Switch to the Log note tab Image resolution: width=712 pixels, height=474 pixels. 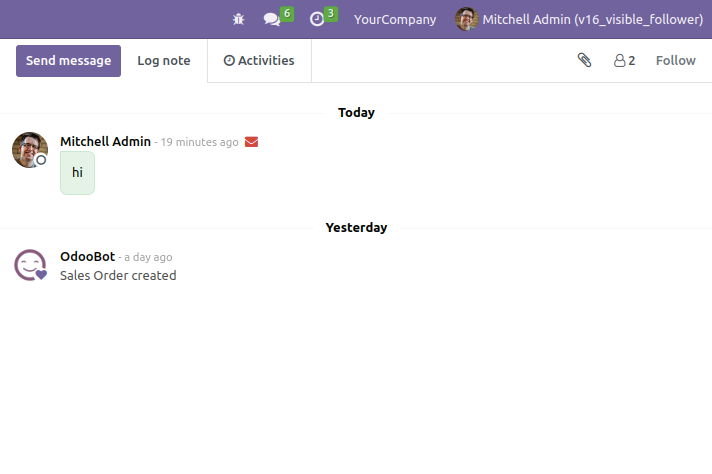coord(164,61)
